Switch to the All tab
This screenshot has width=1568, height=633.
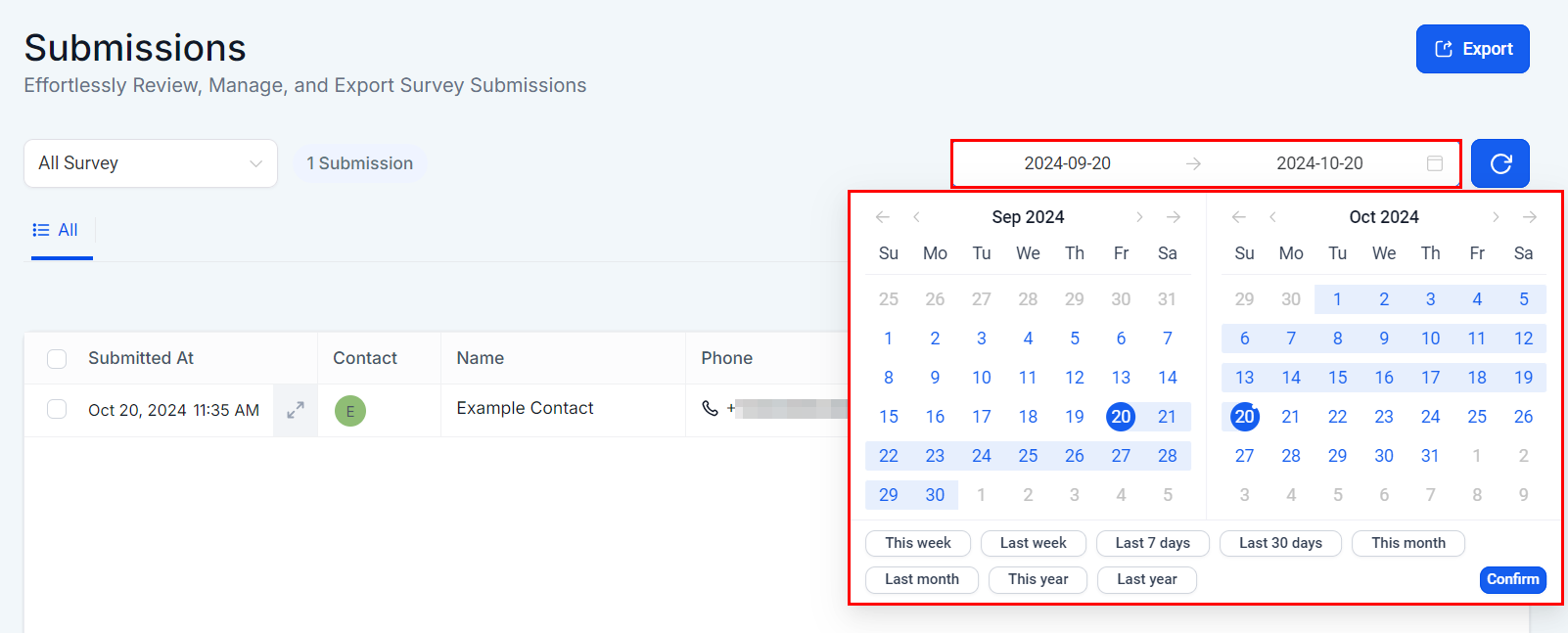[57, 231]
